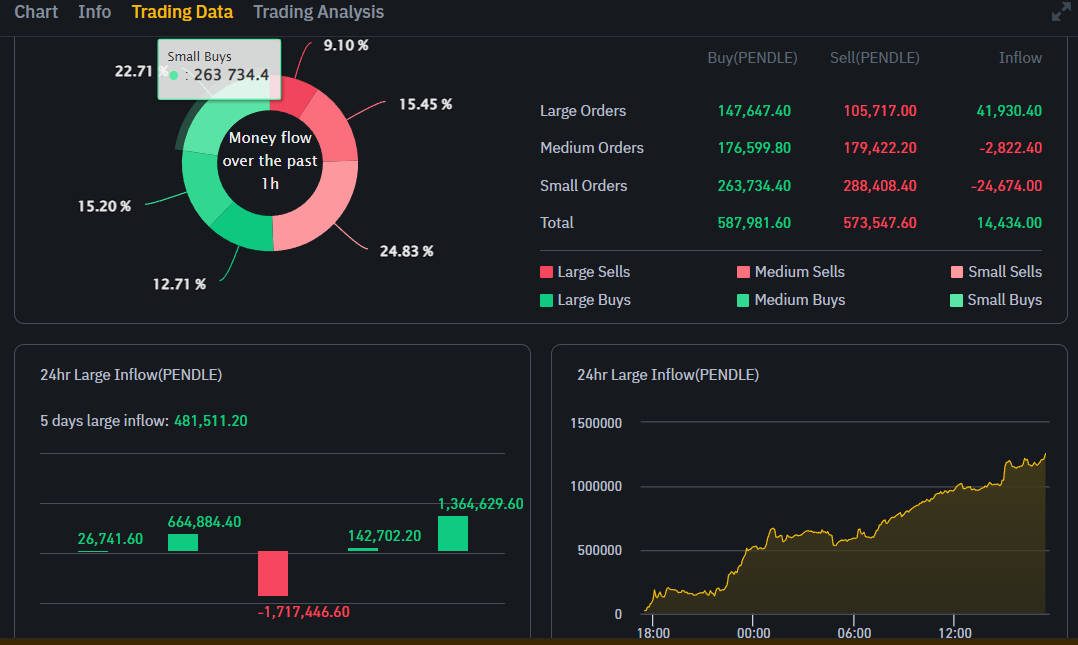Image resolution: width=1078 pixels, height=645 pixels.
Task: Toggle the Small Sells legend swatch
Action: pyautogui.click(x=956, y=272)
